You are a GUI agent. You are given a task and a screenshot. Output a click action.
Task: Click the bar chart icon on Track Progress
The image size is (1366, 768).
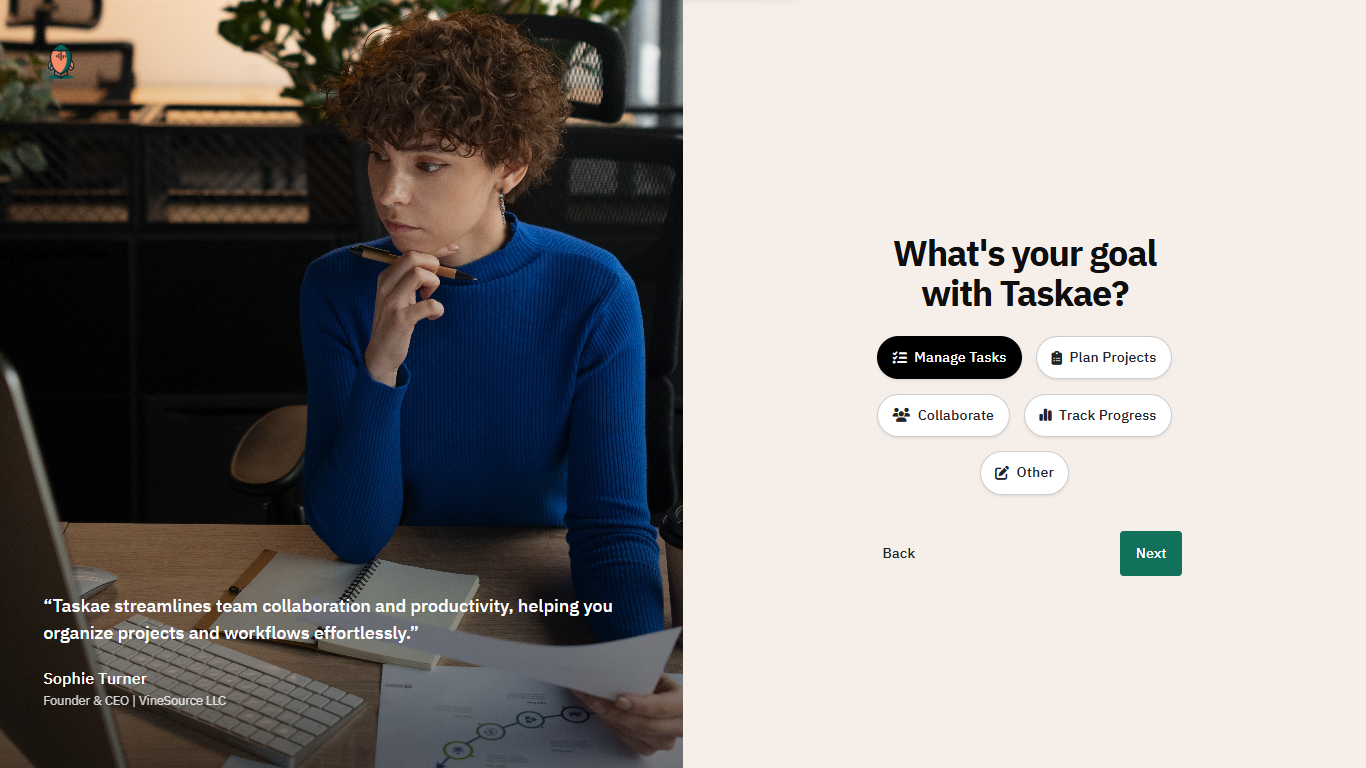point(1045,415)
